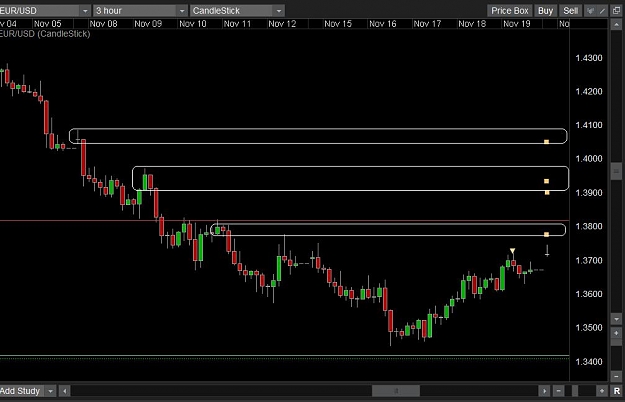
Task: Click the time-axis zoom slider handle
Action: coord(575,391)
